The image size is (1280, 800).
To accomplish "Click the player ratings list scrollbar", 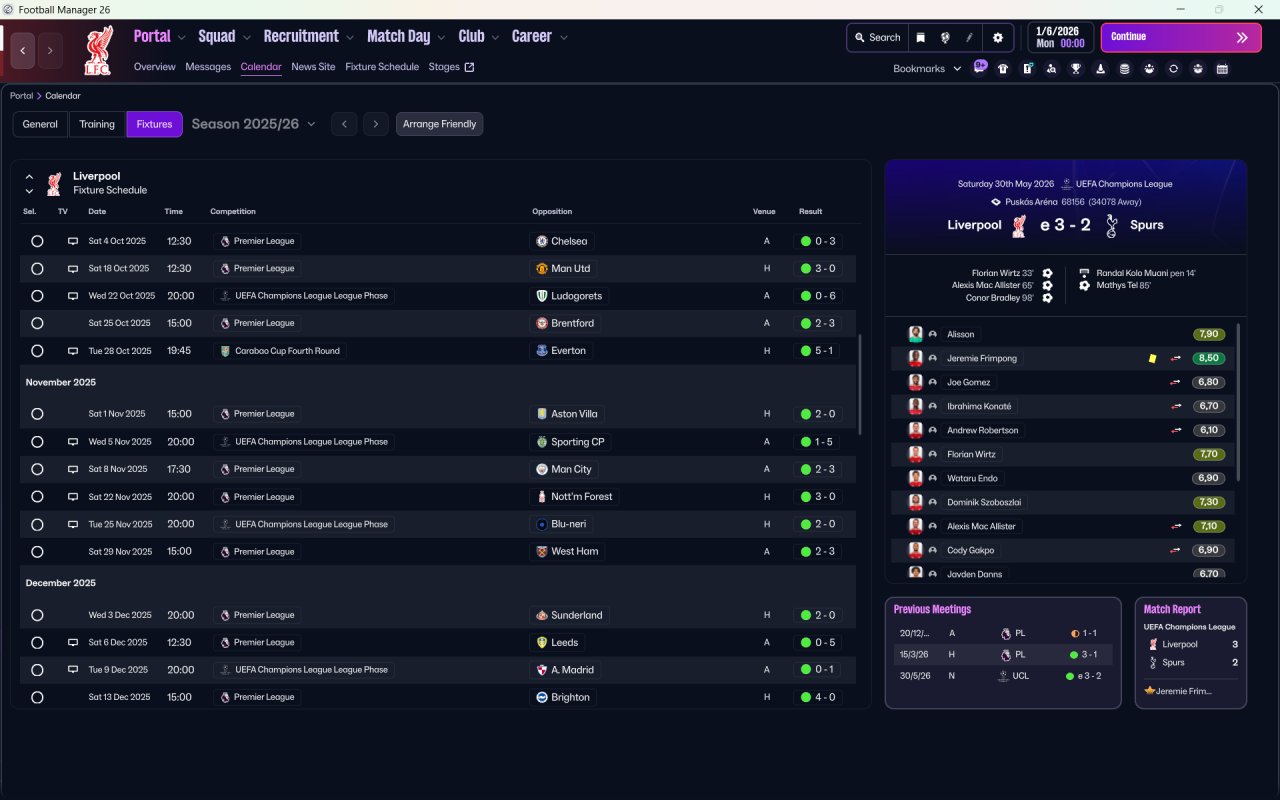I will (1238, 400).
